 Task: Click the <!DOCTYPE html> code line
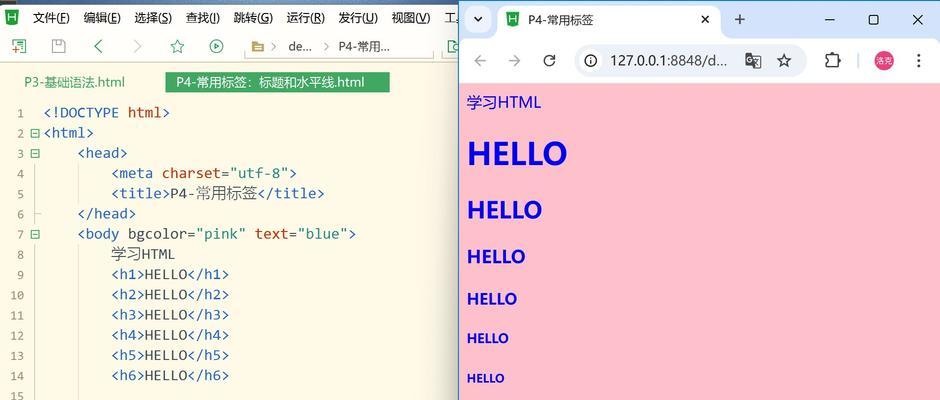coord(107,113)
